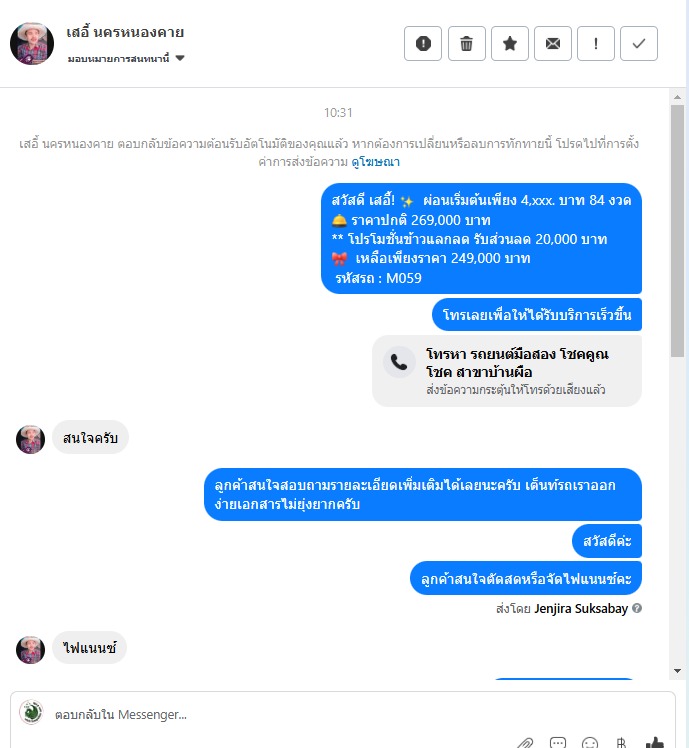Star this conversation for follow-up
Image resolution: width=689 pixels, height=748 pixels.
[510, 43]
